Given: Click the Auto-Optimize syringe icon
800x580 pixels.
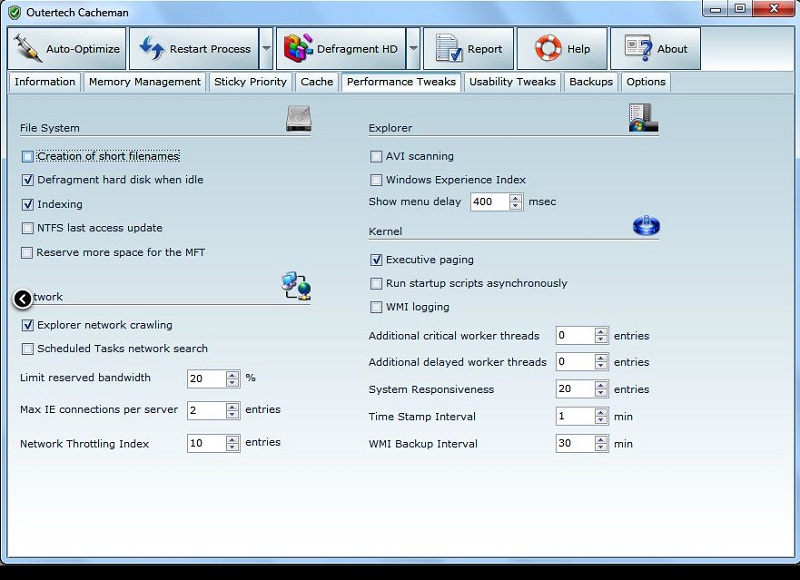Looking at the screenshot, I should (x=27, y=48).
